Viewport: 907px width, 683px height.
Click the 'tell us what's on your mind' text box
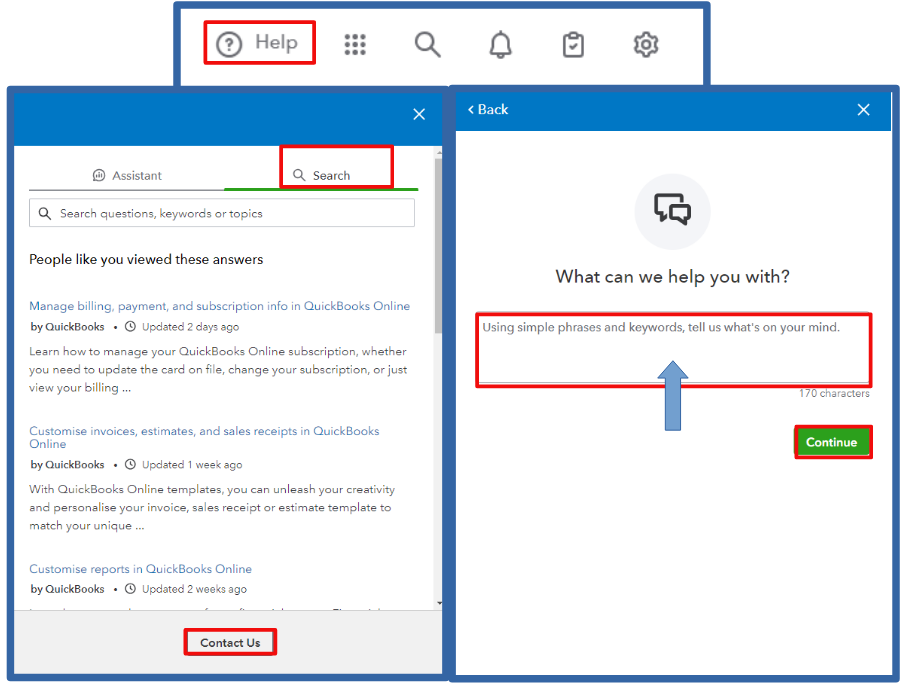(x=674, y=350)
